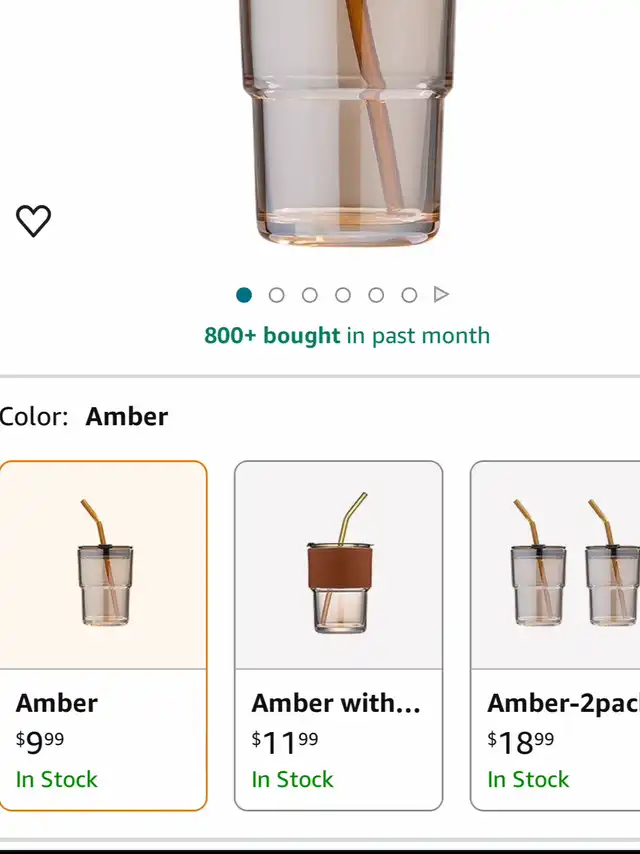Tap the $9.99 price
Image resolution: width=640 pixels, height=854 pixels.
click(40, 742)
